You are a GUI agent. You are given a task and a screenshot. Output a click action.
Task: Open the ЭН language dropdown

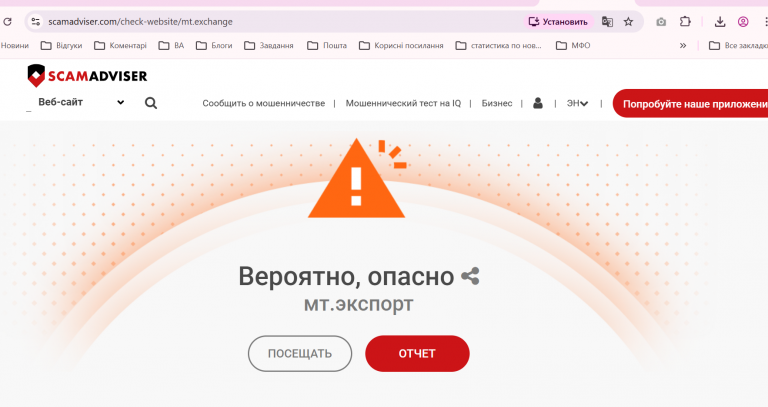(577, 103)
